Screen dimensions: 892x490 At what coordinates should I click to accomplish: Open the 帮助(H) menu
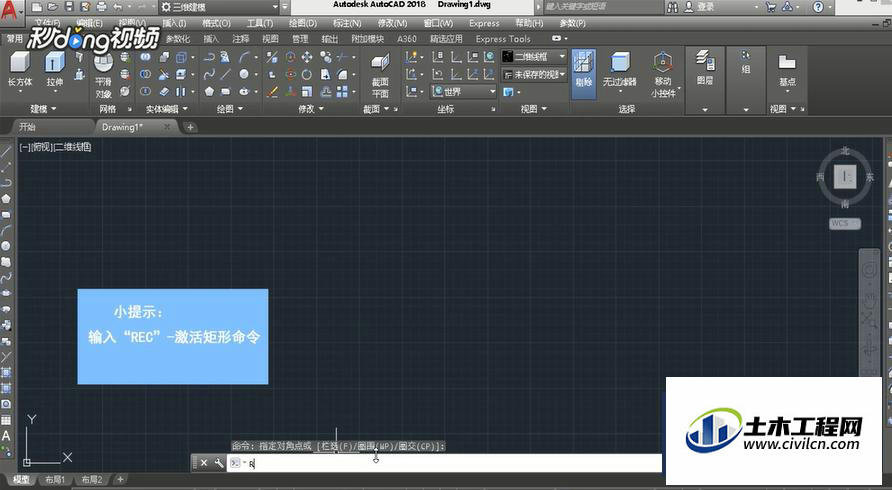(x=529, y=23)
